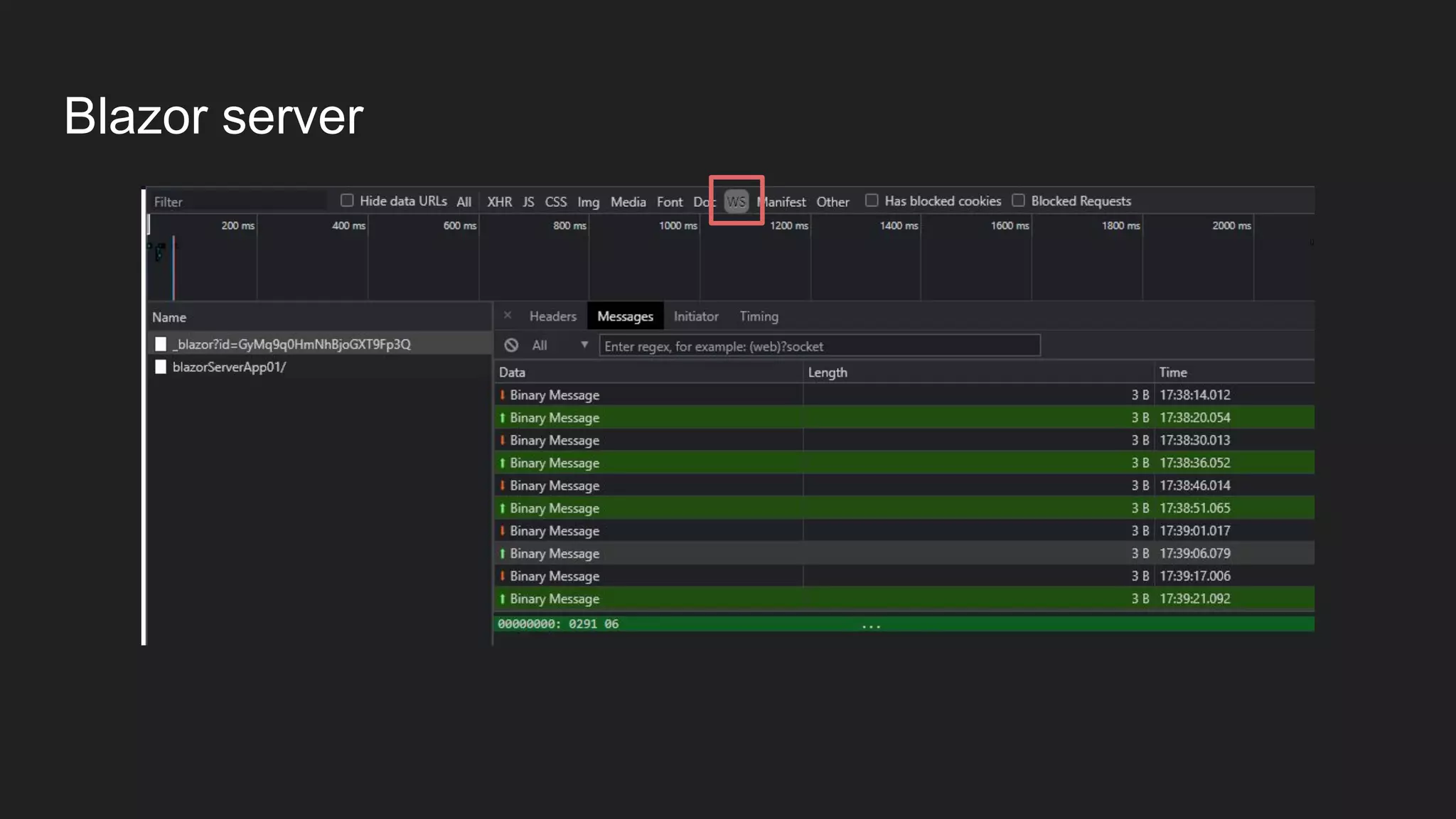Check Has blocked cookies option
Image resolution: width=1456 pixels, height=819 pixels.
click(x=872, y=200)
